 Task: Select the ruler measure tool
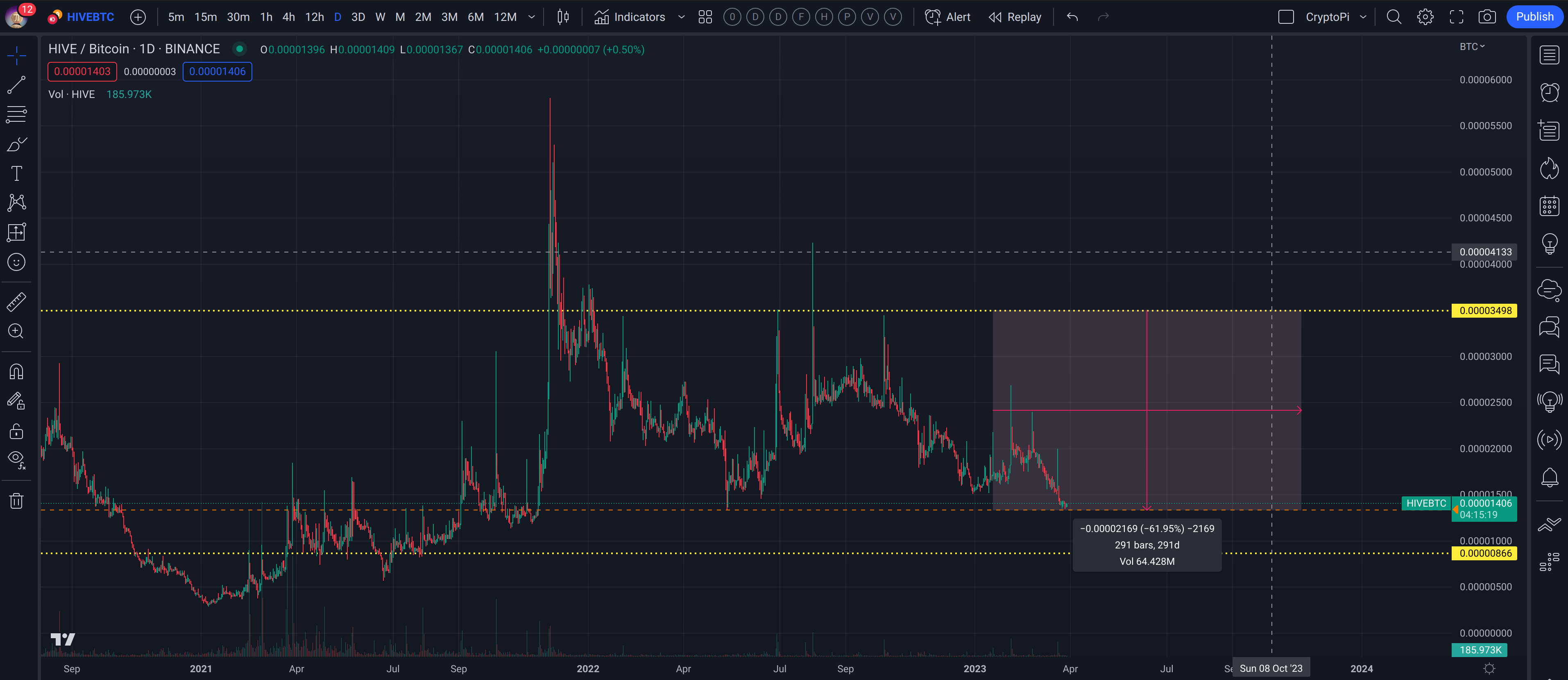pos(16,302)
